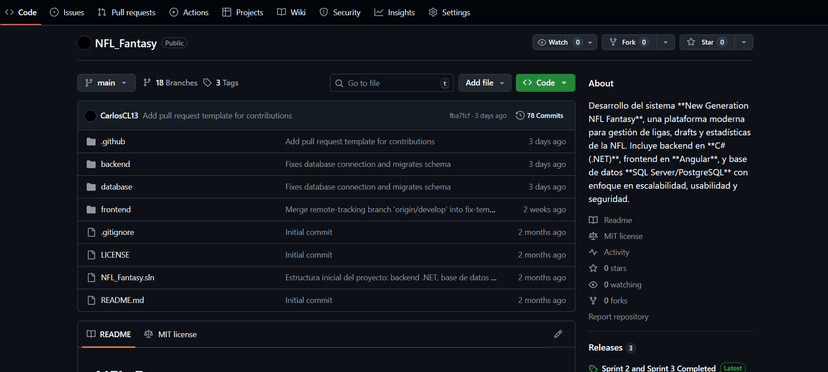The width and height of the screenshot is (828, 372).
Task: Open frontend's 'Merge remote-tracking branch' commit message
Action: coord(391,210)
